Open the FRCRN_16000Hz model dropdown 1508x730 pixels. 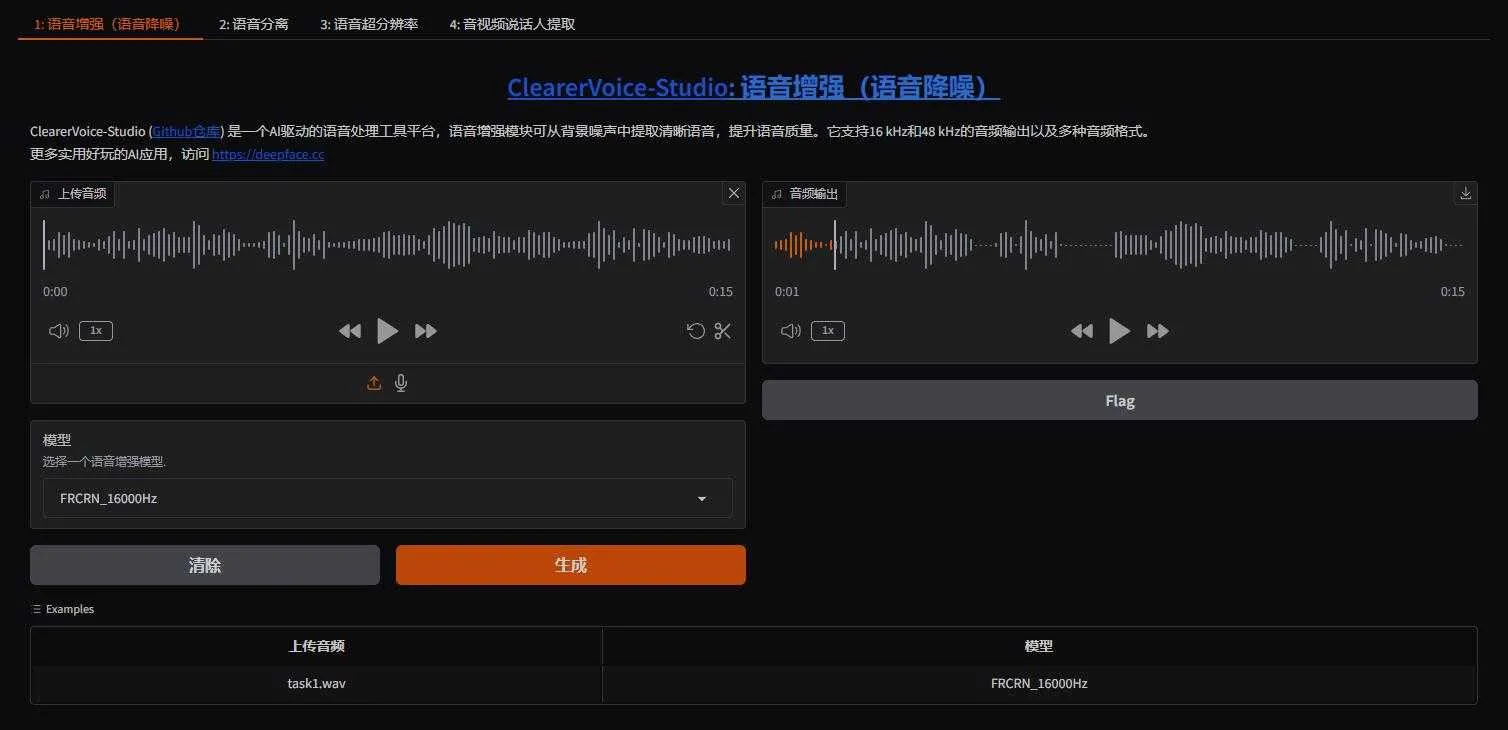point(388,498)
